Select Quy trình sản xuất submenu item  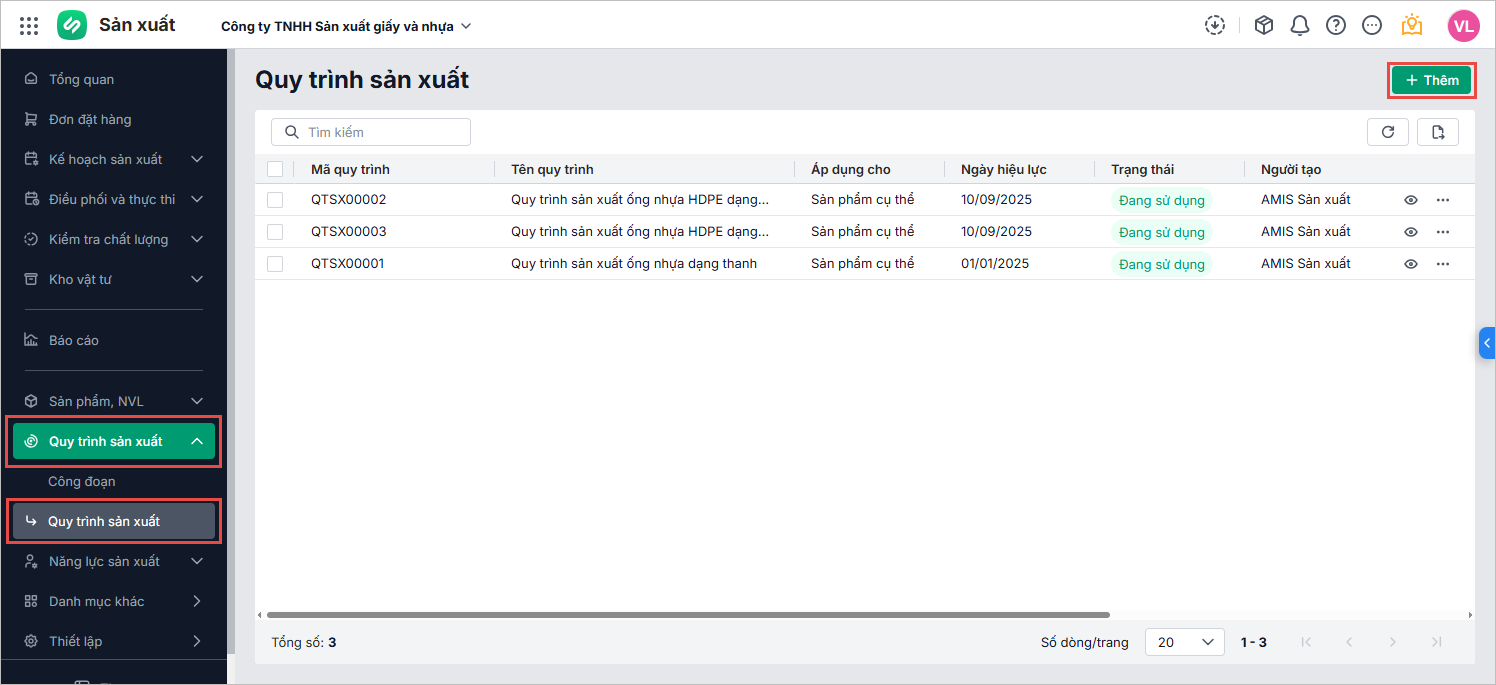click(114, 521)
